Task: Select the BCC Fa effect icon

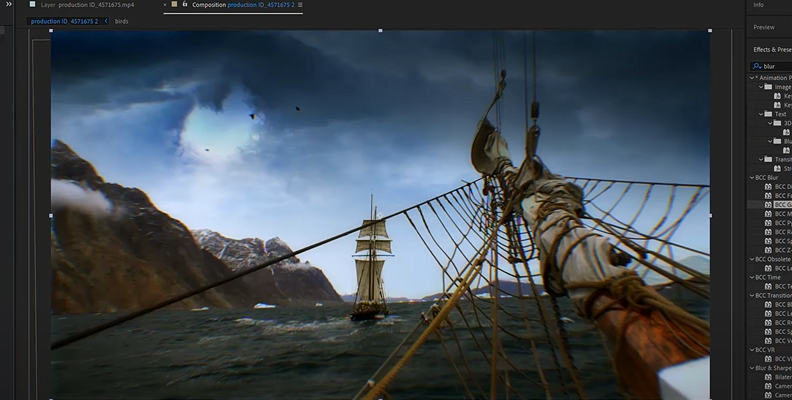Action: (768, 196)
